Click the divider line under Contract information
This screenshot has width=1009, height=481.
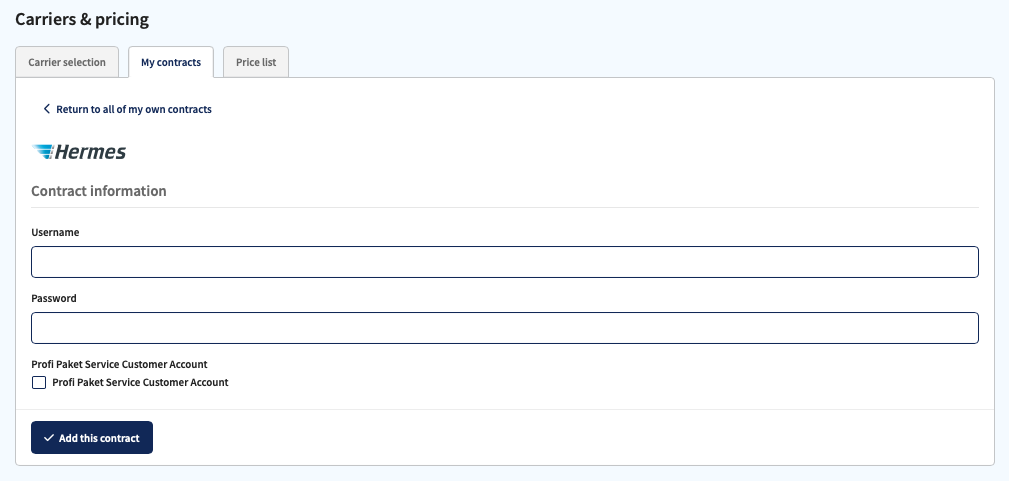(505, 207)
